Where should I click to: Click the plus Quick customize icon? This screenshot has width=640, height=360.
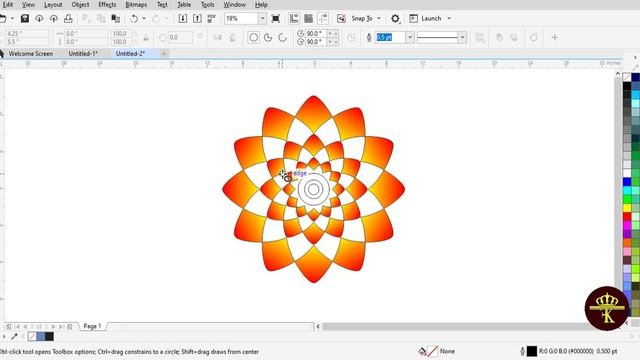[x=555, y=38]
